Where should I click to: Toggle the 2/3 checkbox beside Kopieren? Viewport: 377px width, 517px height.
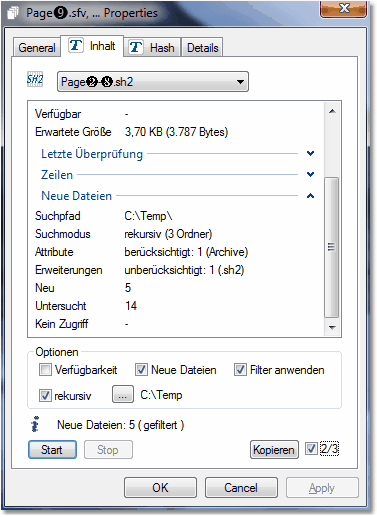click(311, 449)
